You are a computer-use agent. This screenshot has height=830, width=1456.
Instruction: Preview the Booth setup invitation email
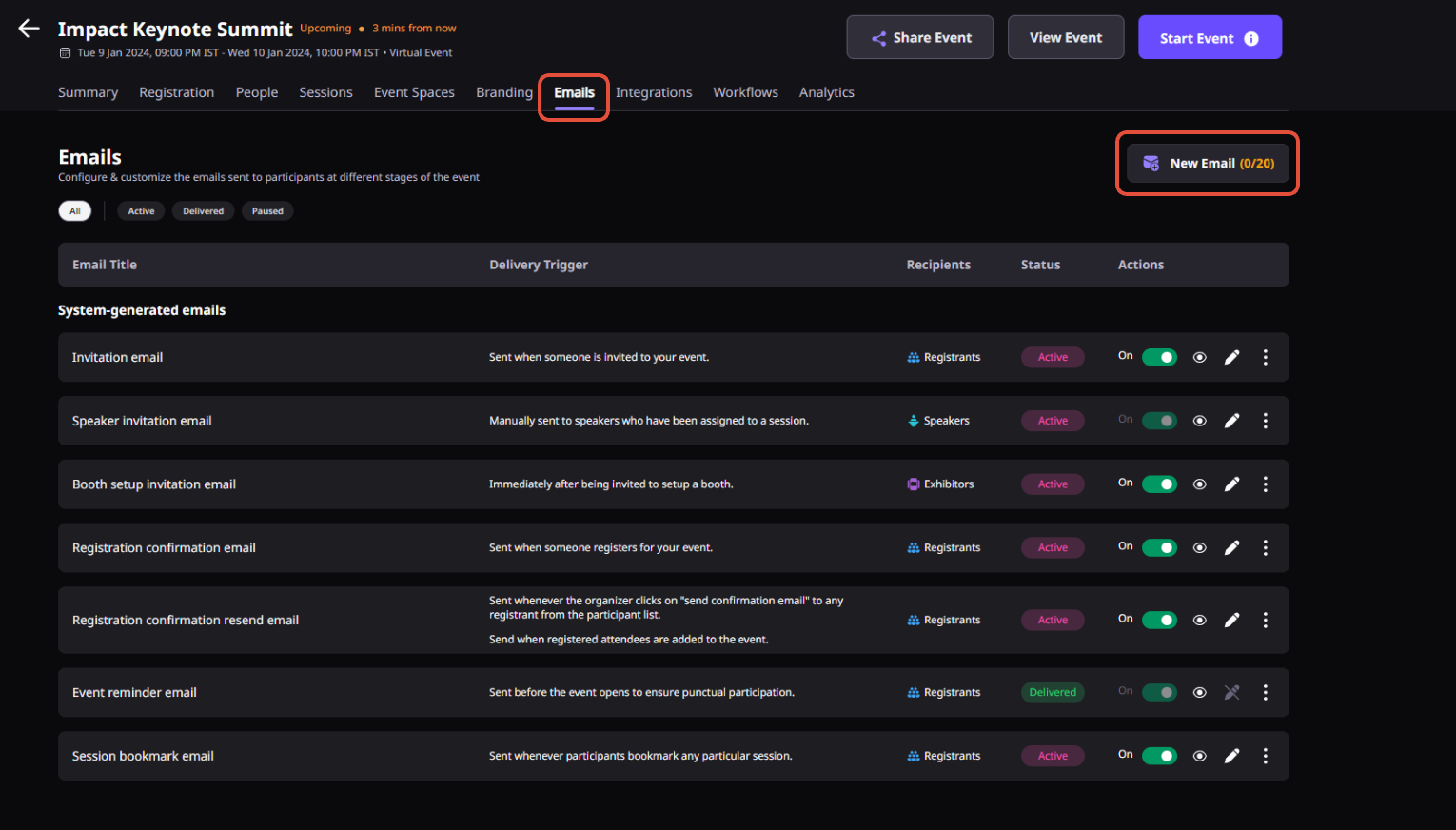coord(1199,484)
